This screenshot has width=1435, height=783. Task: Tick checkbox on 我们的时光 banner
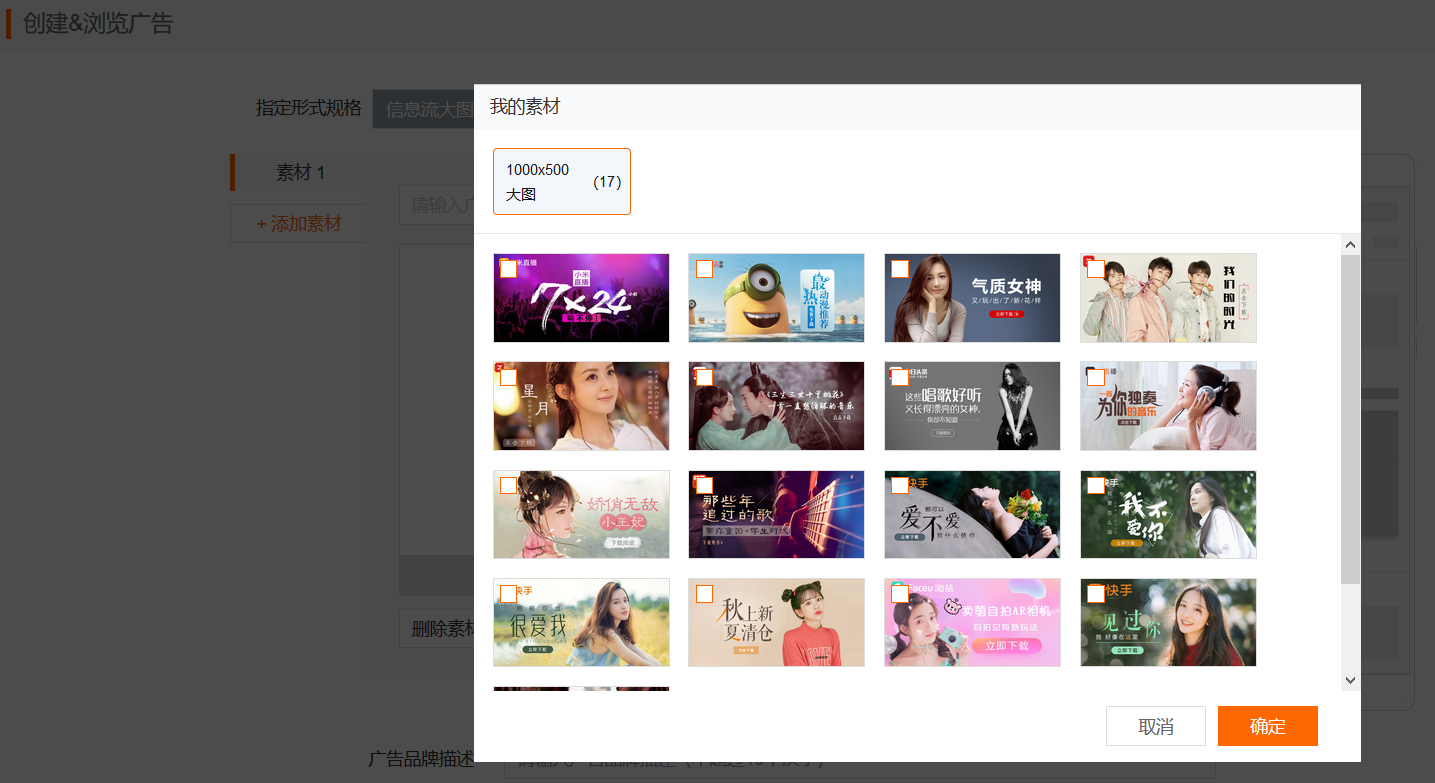point(1096,269)
